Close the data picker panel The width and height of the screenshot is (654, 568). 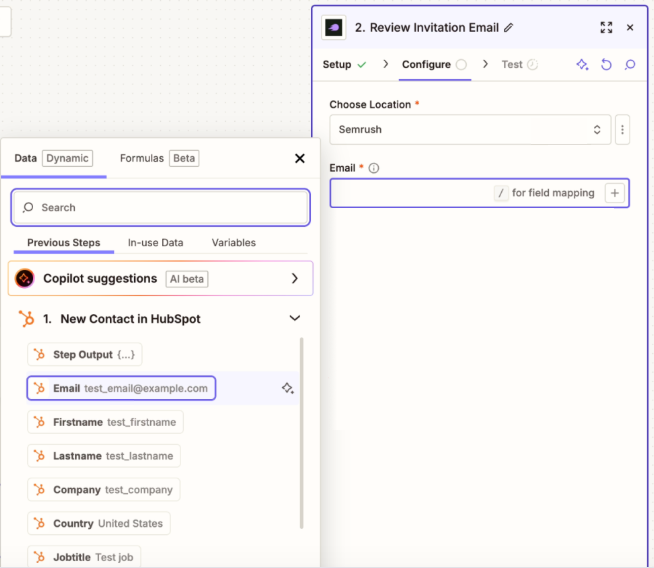pos(299,158)
